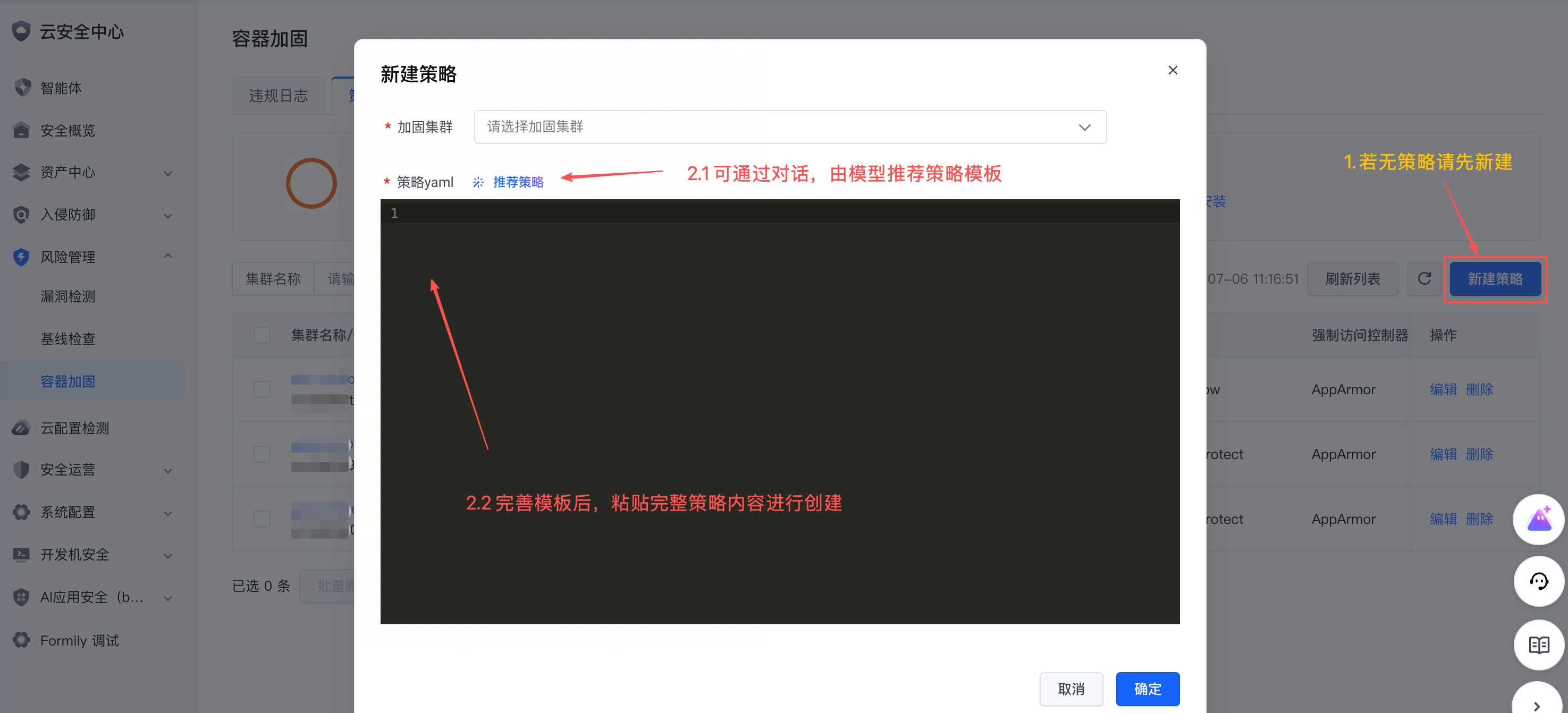
Task: Switch to the 违规日志 tab
Action: coord(278,96)
